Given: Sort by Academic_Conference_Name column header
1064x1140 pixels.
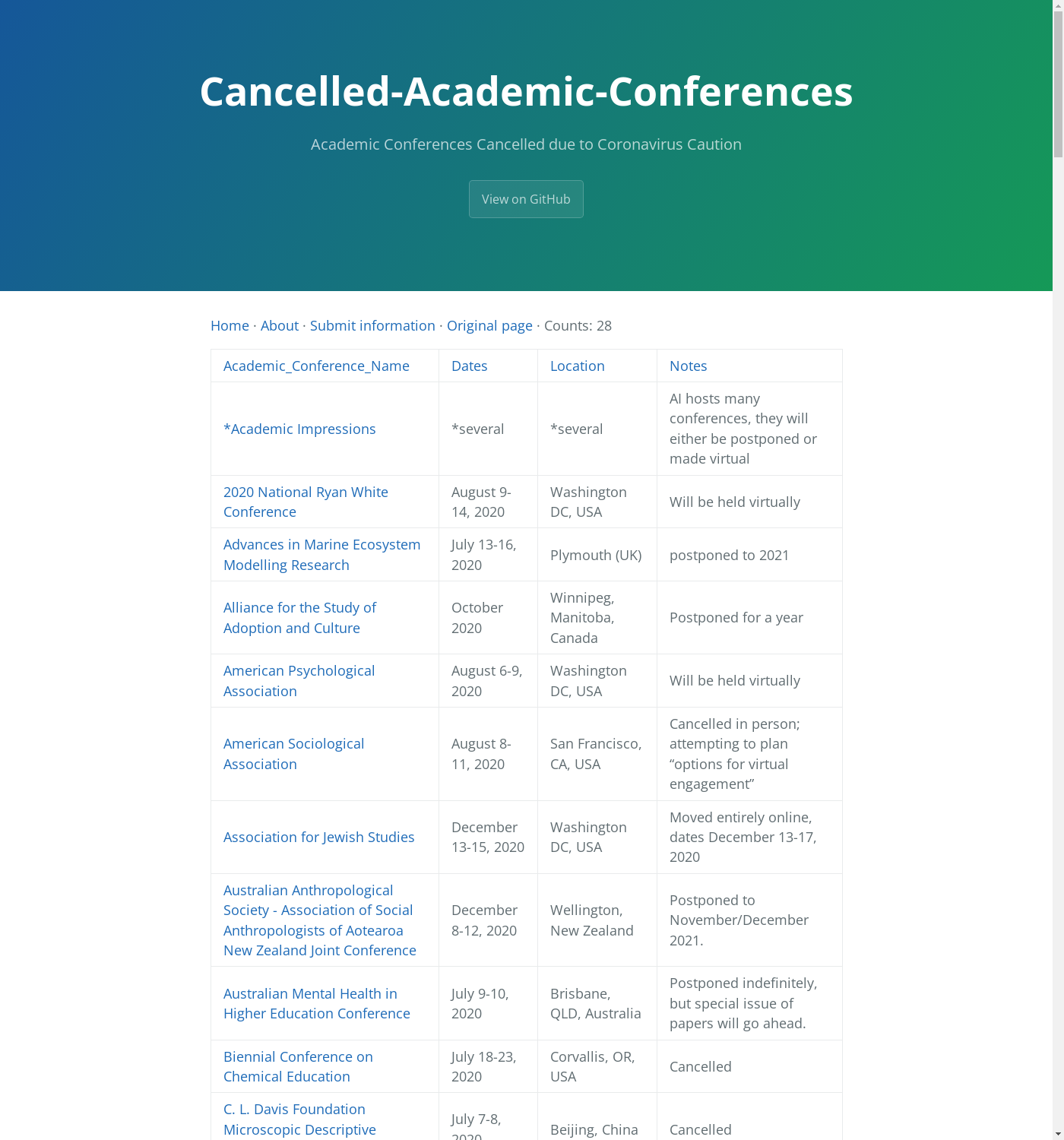Looking at the screenshot, I should (x=316, y=366).
